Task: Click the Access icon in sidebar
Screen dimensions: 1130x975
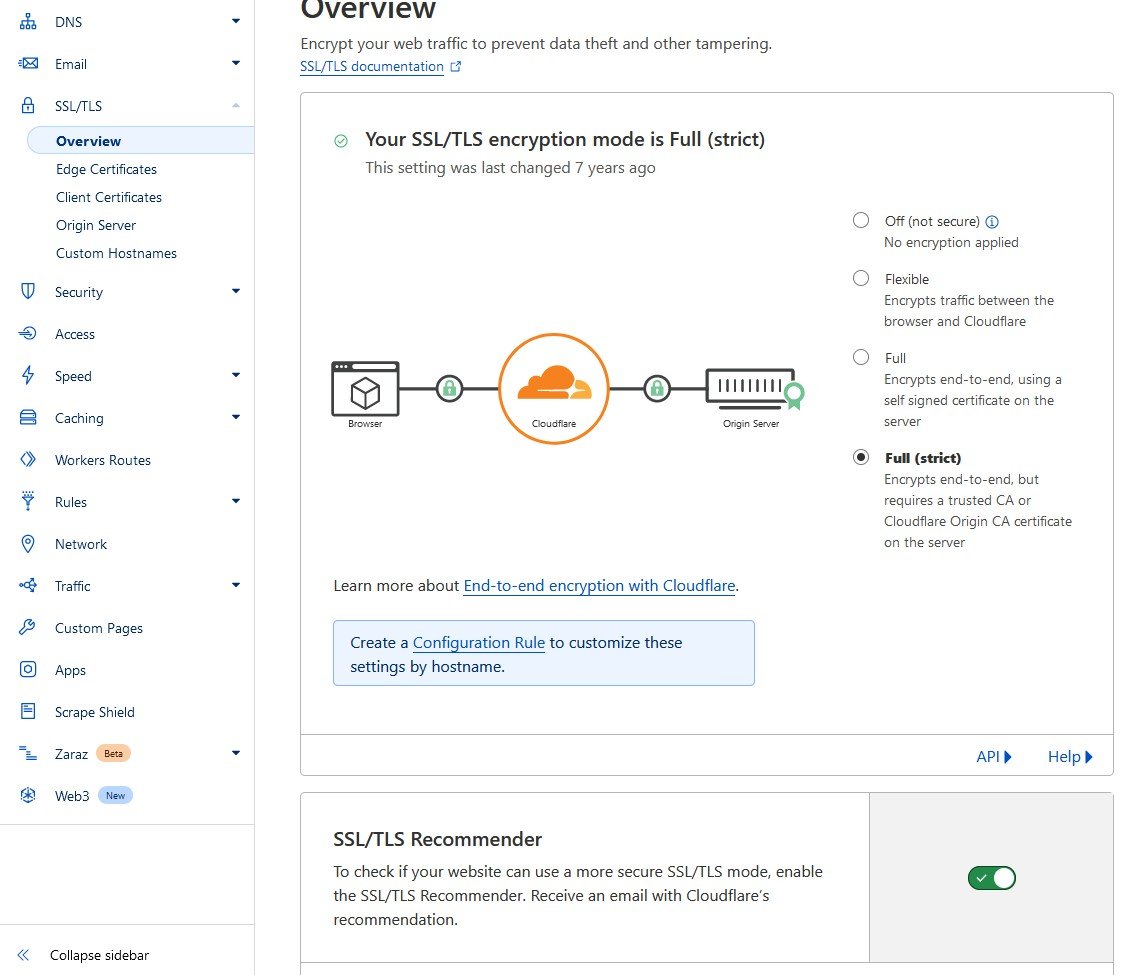Action: click(27, 333)
